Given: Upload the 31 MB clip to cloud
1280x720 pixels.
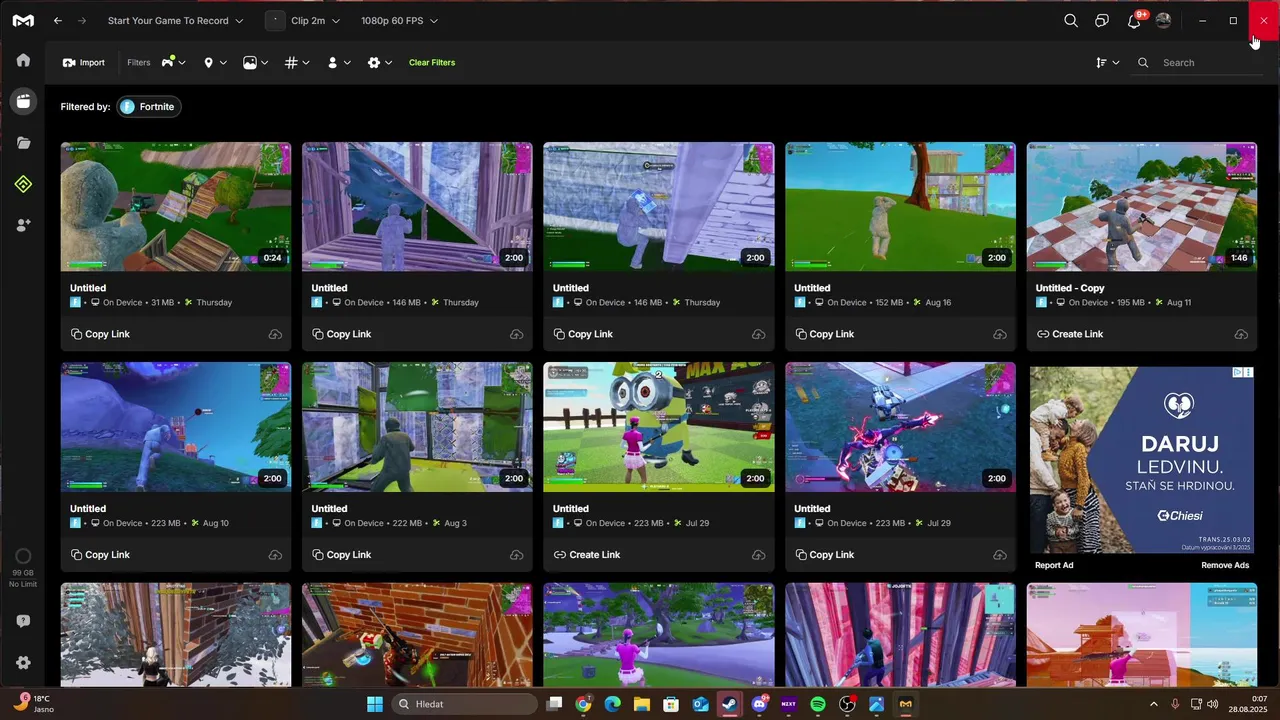Looking at the screenshot, I should coord(275,334).
